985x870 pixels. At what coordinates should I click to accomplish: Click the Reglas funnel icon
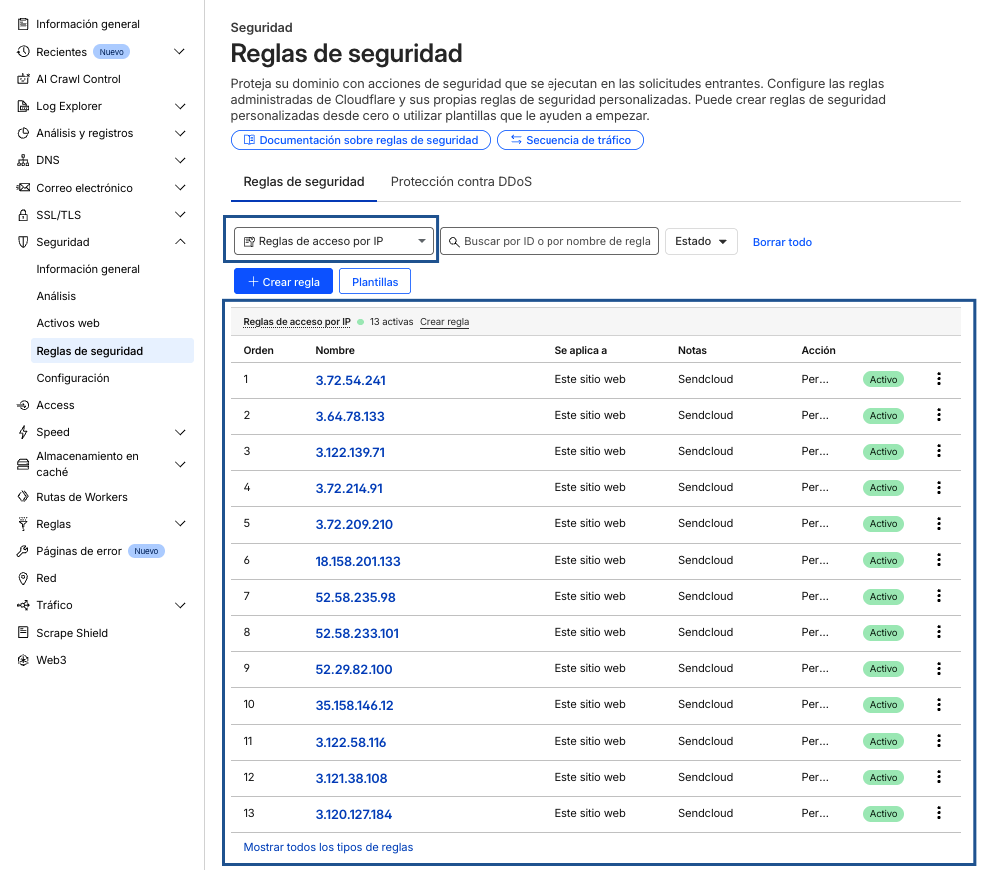[23, 524]
